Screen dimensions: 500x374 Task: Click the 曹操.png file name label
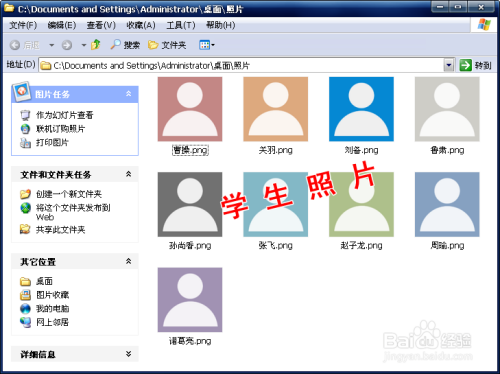[x=190, y=150]
